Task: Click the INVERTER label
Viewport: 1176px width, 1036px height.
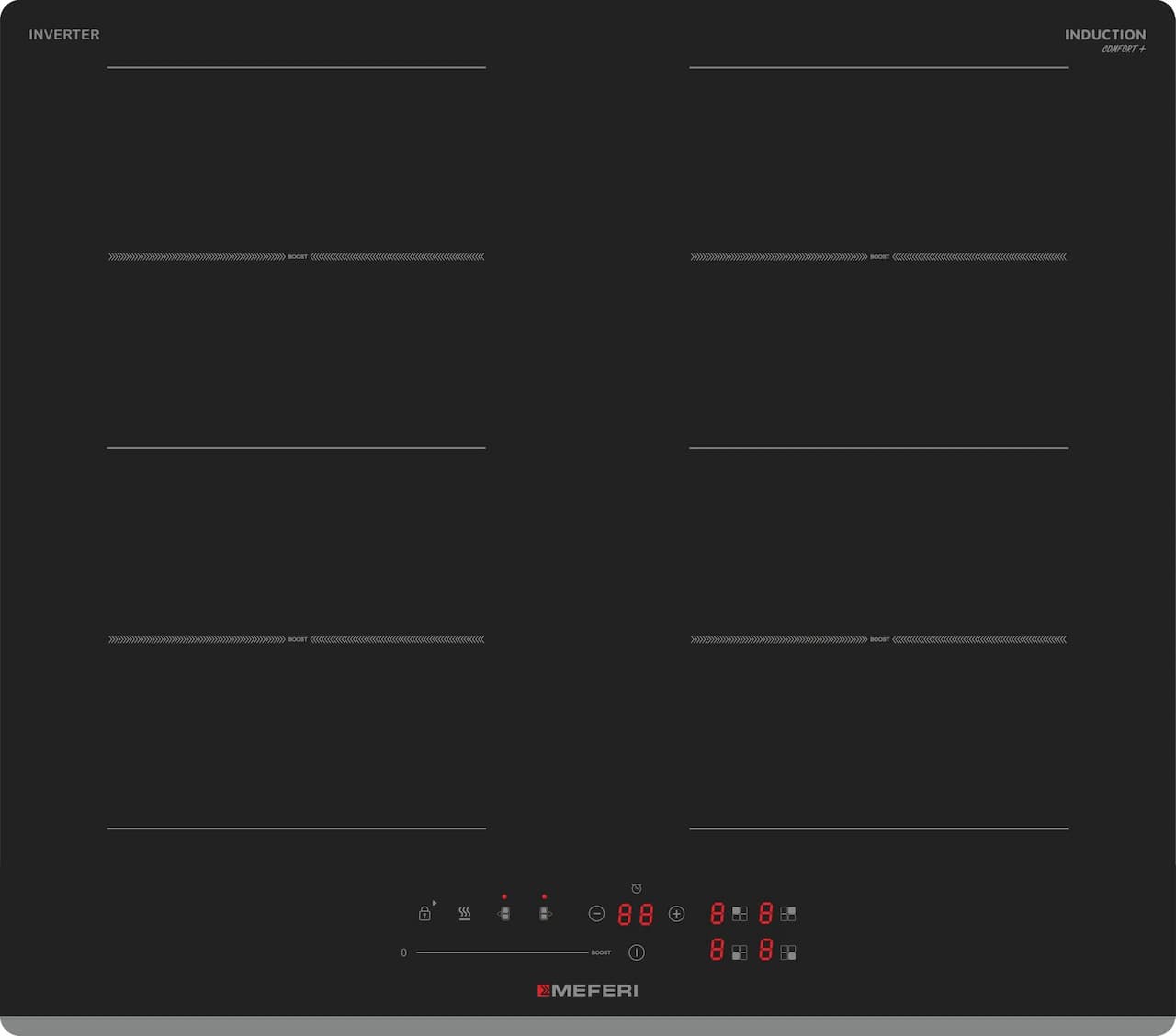Action: pos(64,34)
